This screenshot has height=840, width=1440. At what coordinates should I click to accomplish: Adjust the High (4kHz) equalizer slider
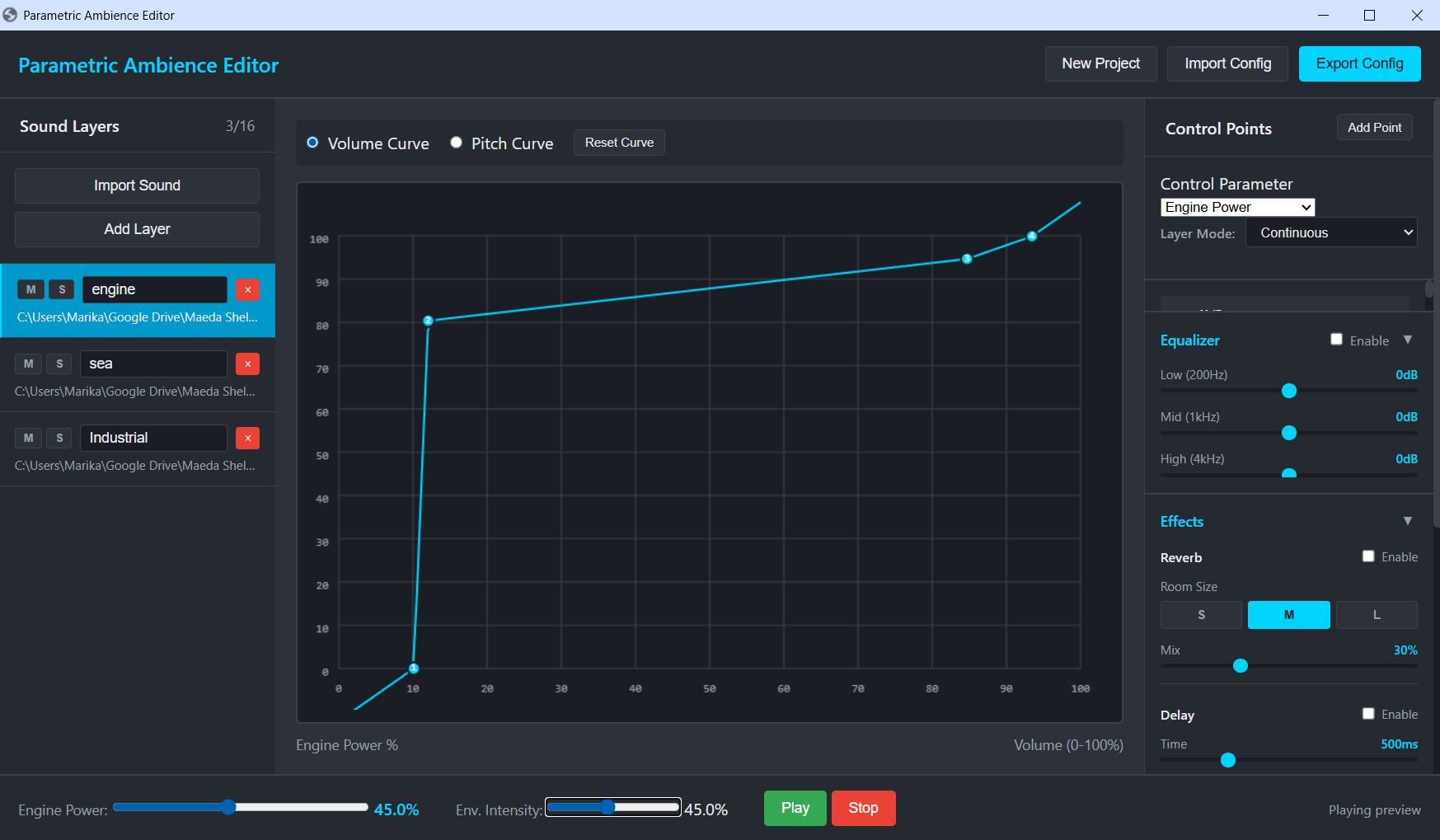coord(1289,474)
